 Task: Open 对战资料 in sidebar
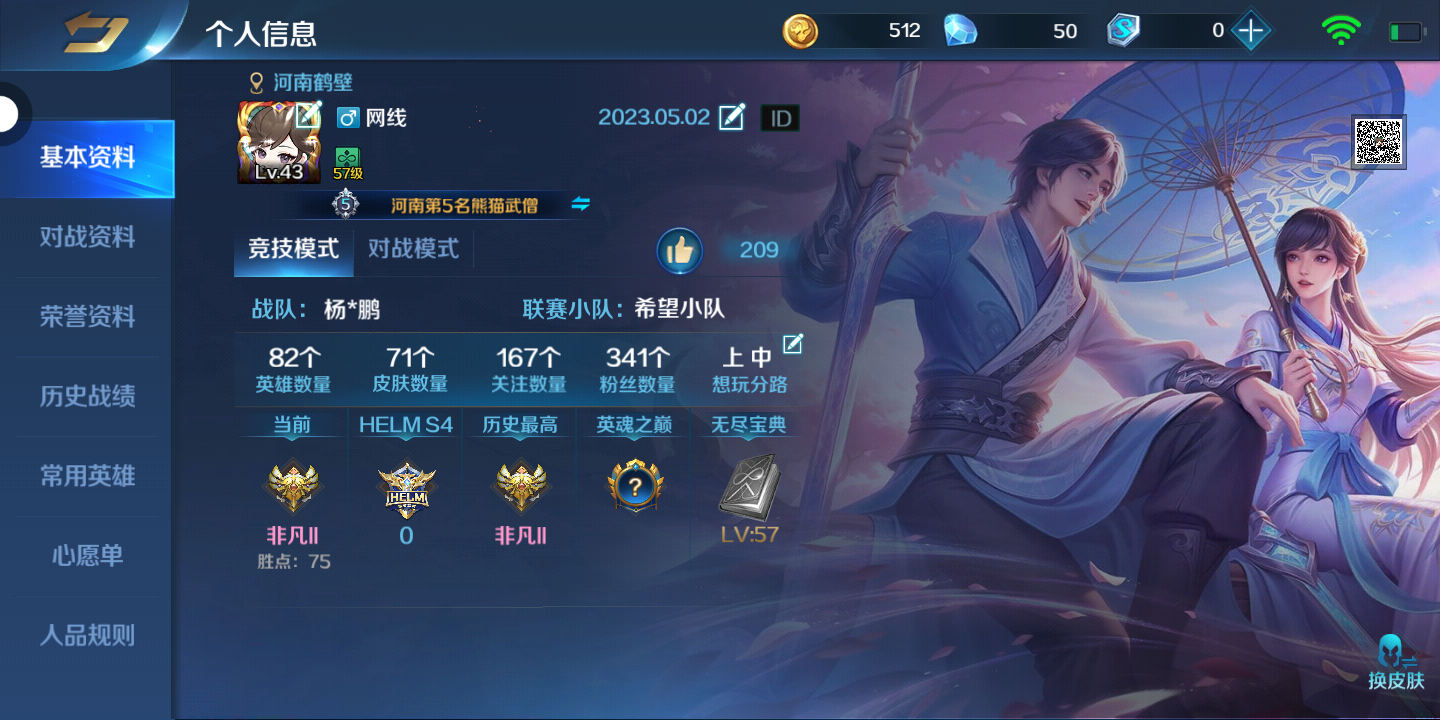click(88, 237)
